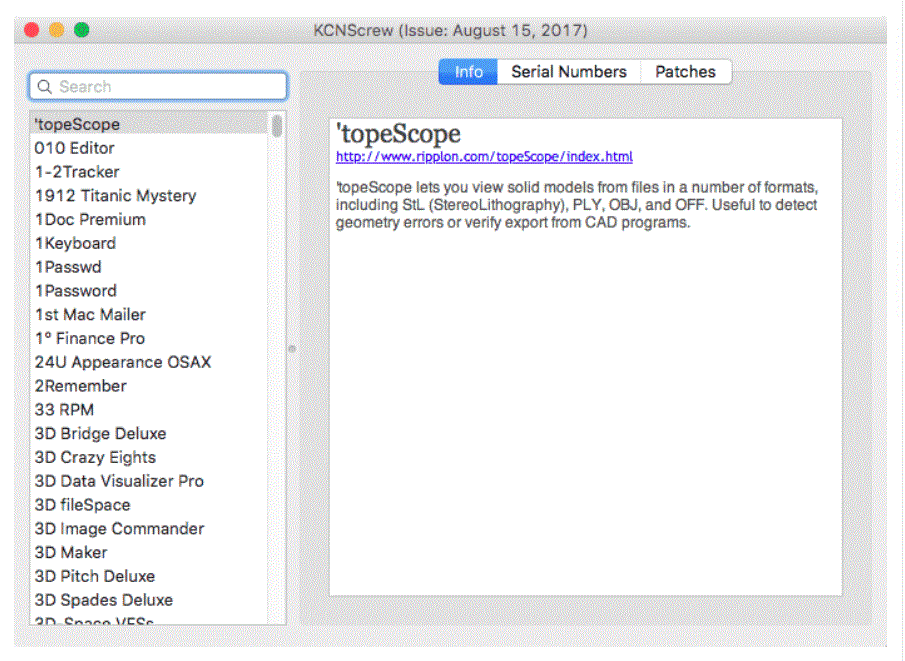
Task: Pick 3D Pitch Deluxe entry
Action: [149, 576]
